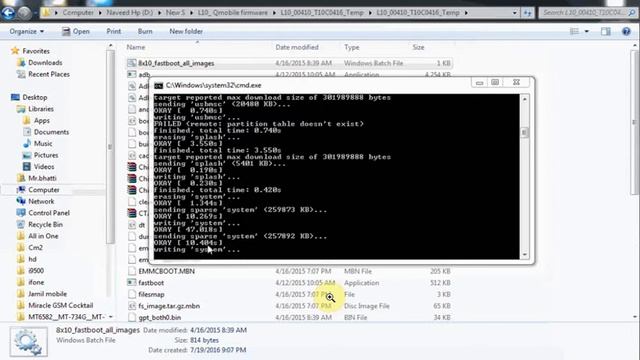Sort by Type column header

pyautogui.click(x=351, y=47)
